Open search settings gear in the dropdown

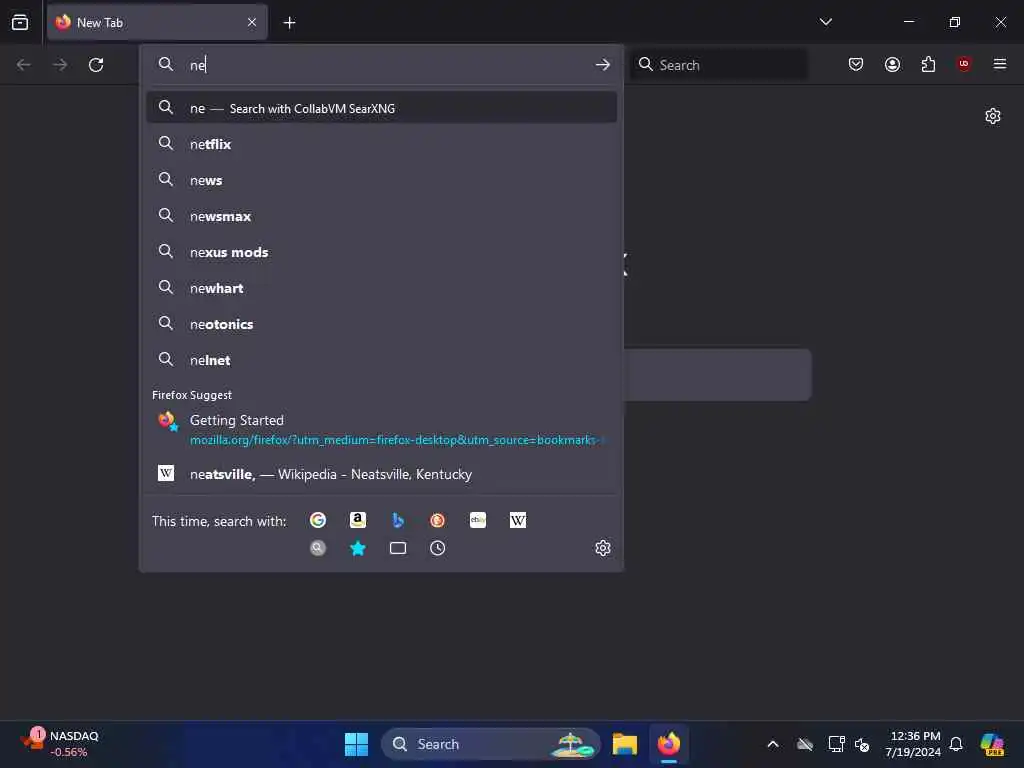(x=603, y=548)
